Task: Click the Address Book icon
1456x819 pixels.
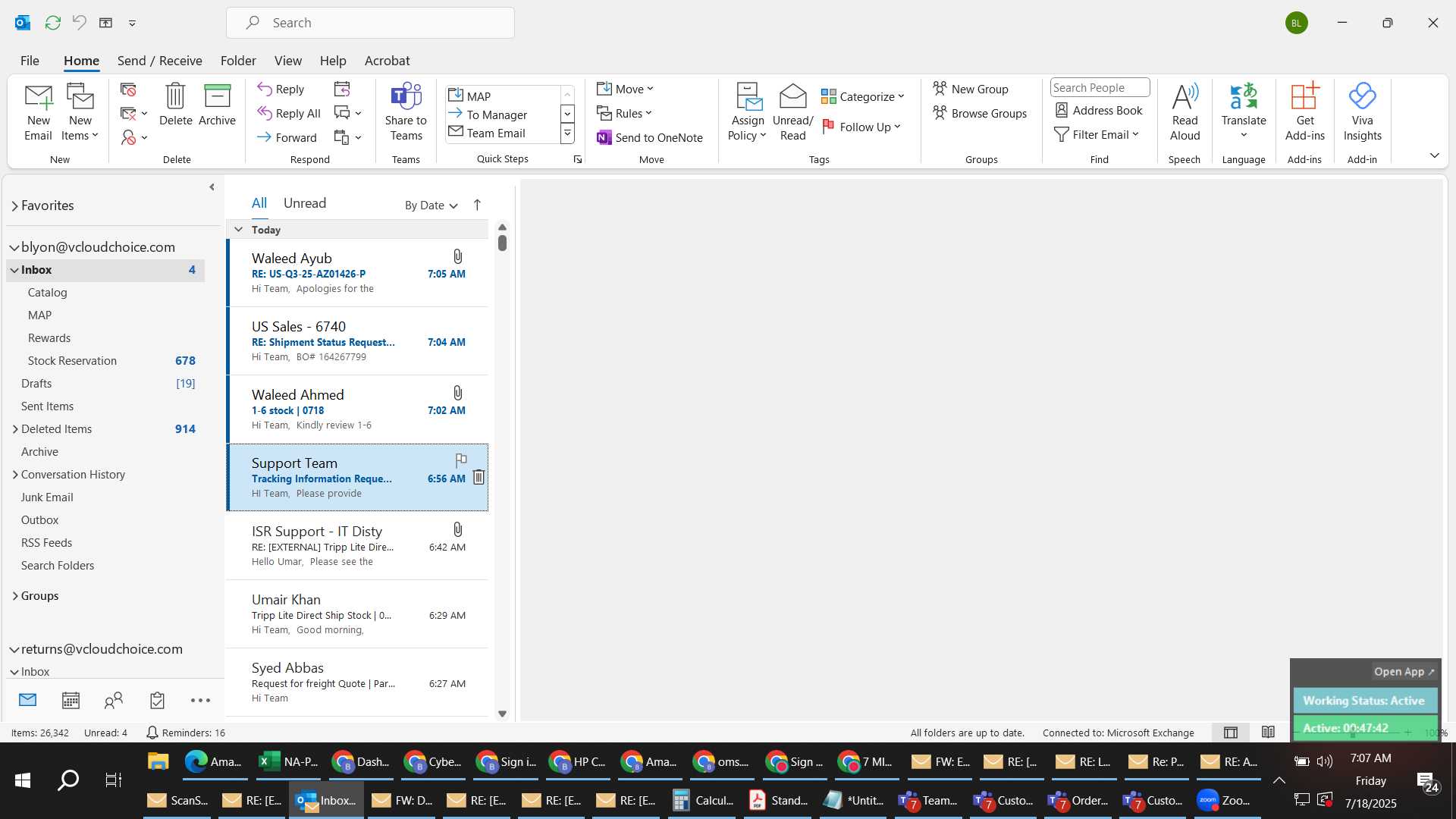Action: (1062, 110)
